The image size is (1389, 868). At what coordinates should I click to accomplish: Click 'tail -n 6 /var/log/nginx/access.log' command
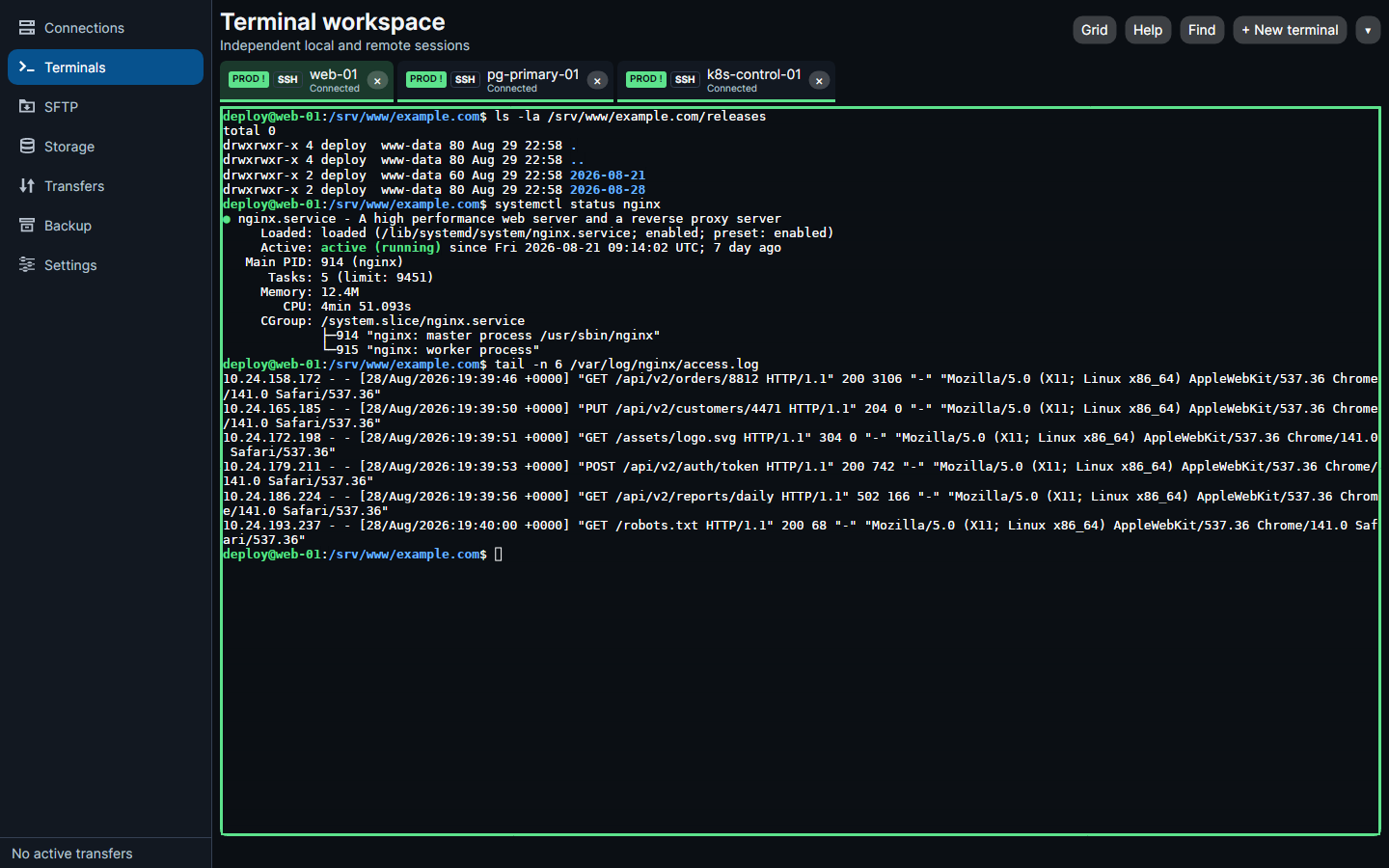(x=627, y=365)
